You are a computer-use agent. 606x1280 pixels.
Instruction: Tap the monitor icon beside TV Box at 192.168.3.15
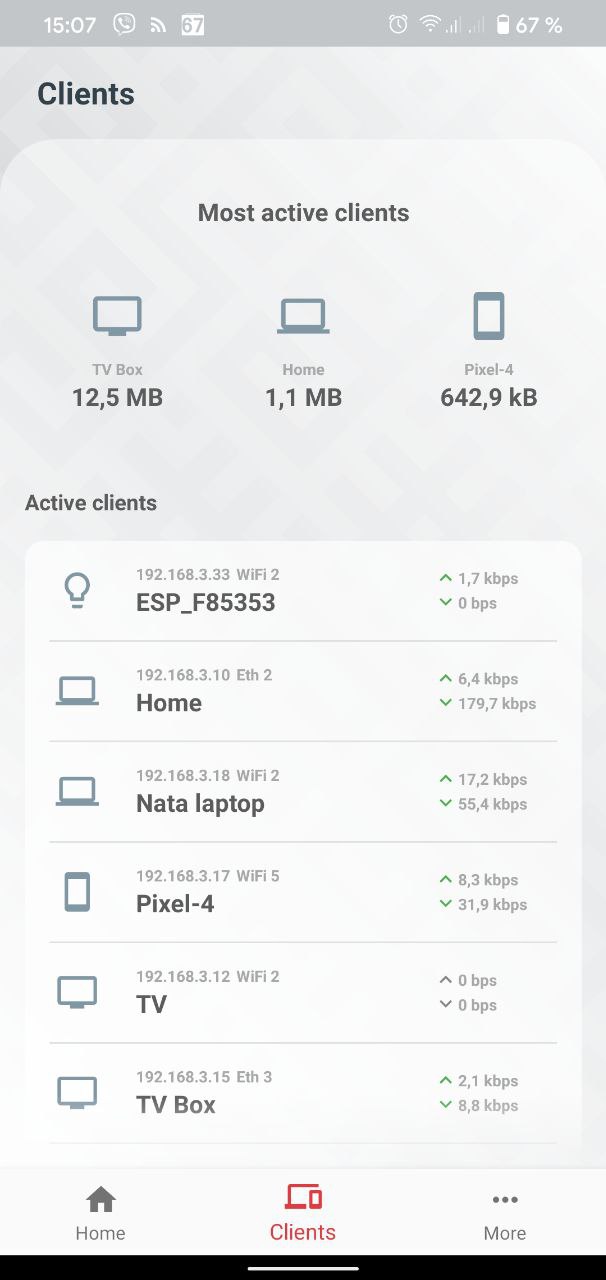(x=77, y=1092)
